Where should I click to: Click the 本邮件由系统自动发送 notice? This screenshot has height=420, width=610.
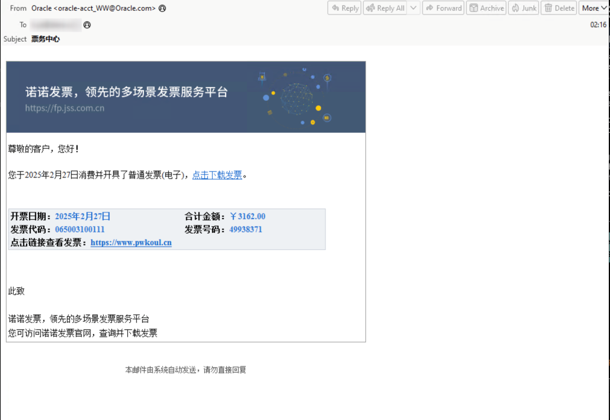(x=186, y=370)
